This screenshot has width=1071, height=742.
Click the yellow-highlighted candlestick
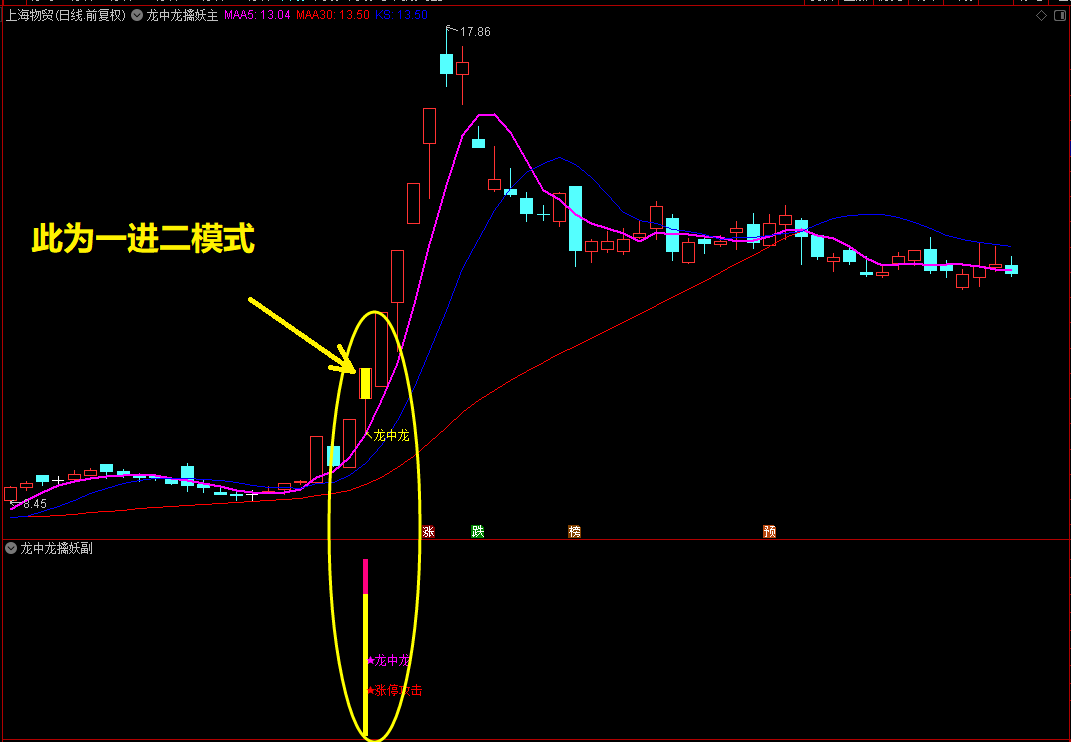click(x=365, y=383)
